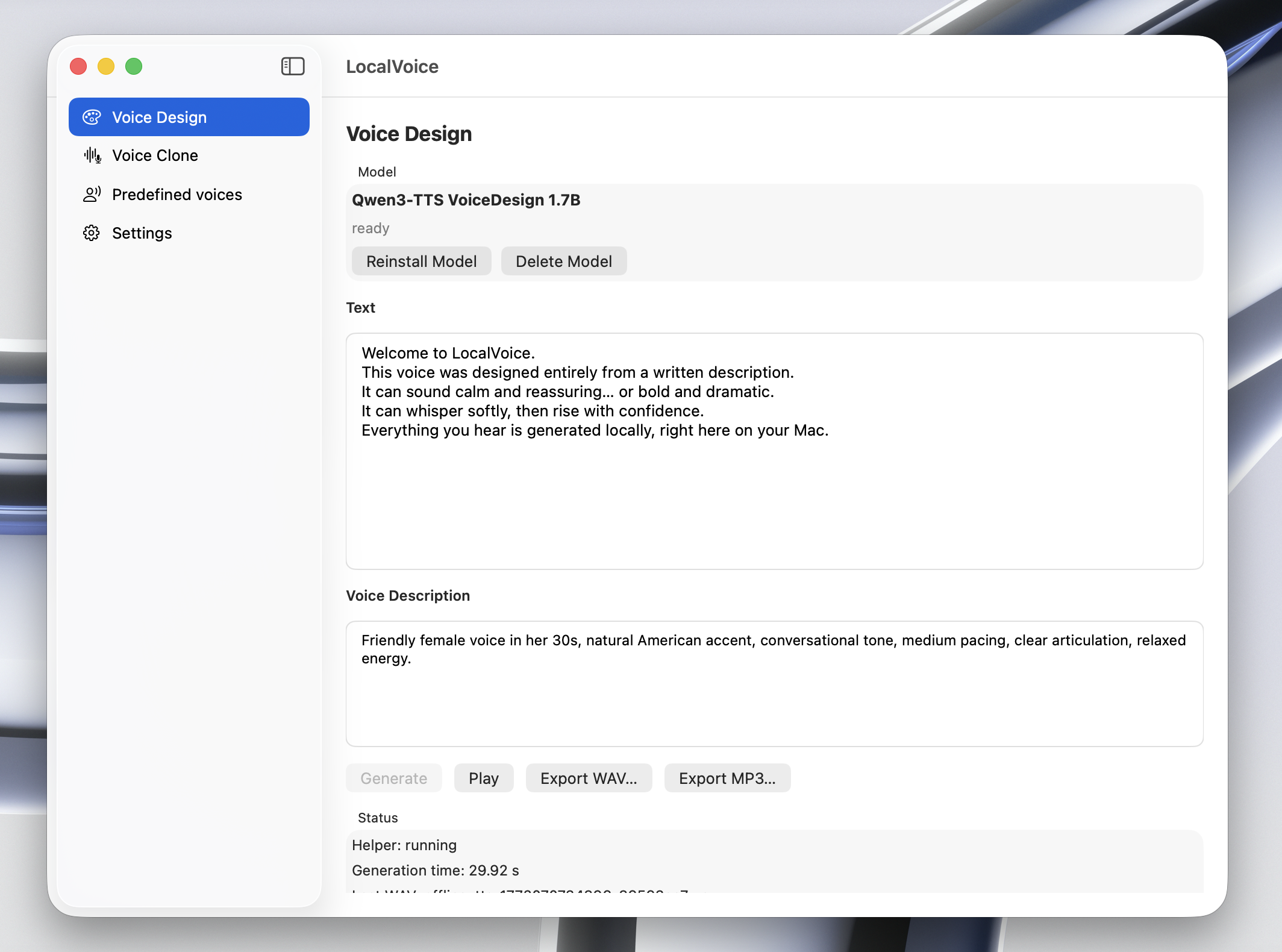Screen dimensions: 1282x952
Task: Click the Predefined voices speaker icon
Action: (92, 194)
